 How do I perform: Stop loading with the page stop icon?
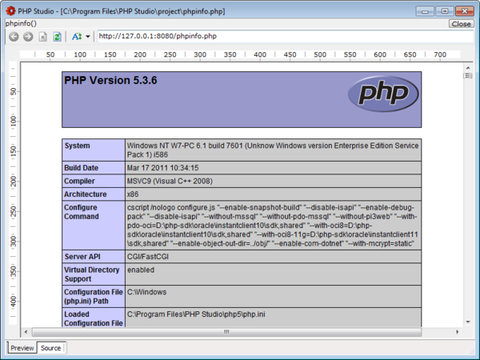click(x=43, y=37)
